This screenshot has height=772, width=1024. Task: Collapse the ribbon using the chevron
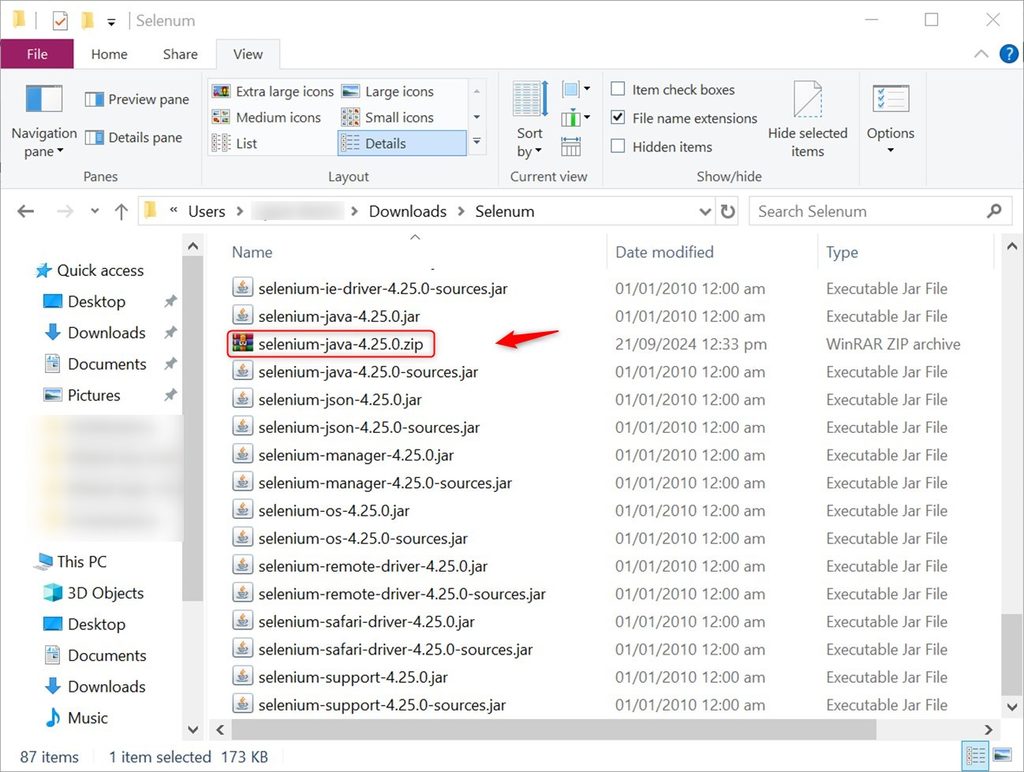pos(981,54)
